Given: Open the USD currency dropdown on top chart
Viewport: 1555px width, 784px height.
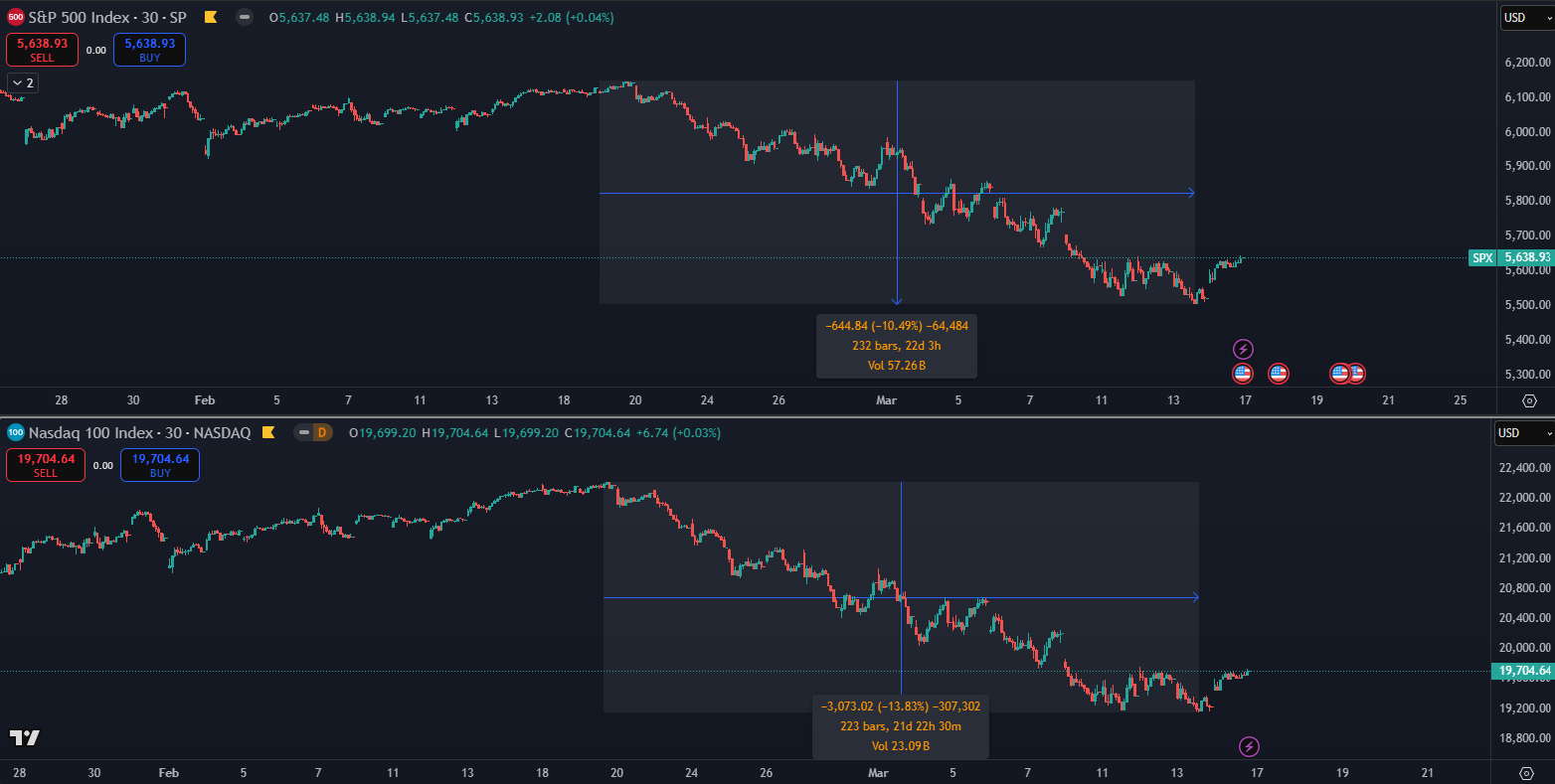Looking at the screenshot, I should [1525, 17].
